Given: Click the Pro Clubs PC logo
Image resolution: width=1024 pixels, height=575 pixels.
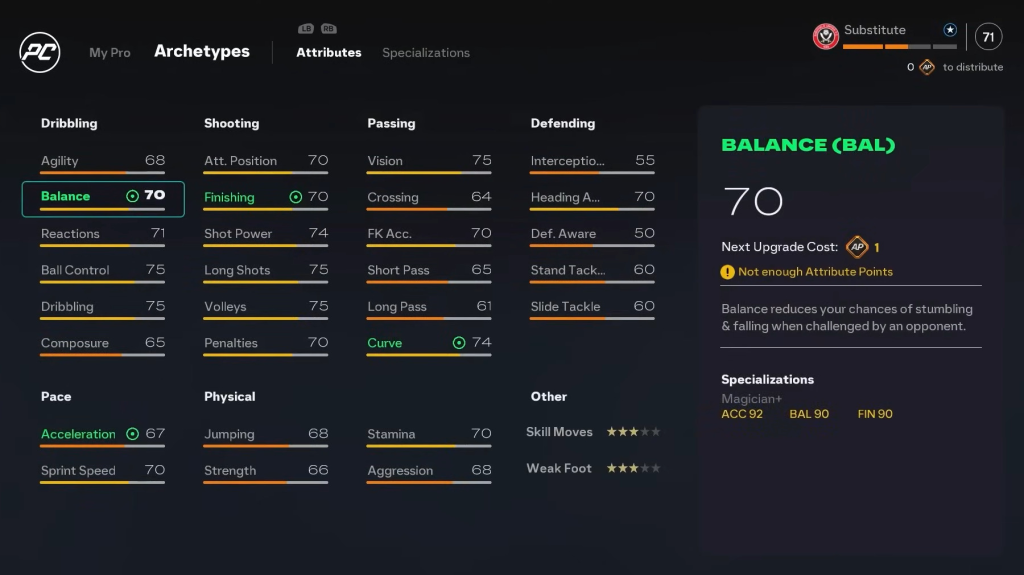Looking at the screenshot, I should pos(40,52).
